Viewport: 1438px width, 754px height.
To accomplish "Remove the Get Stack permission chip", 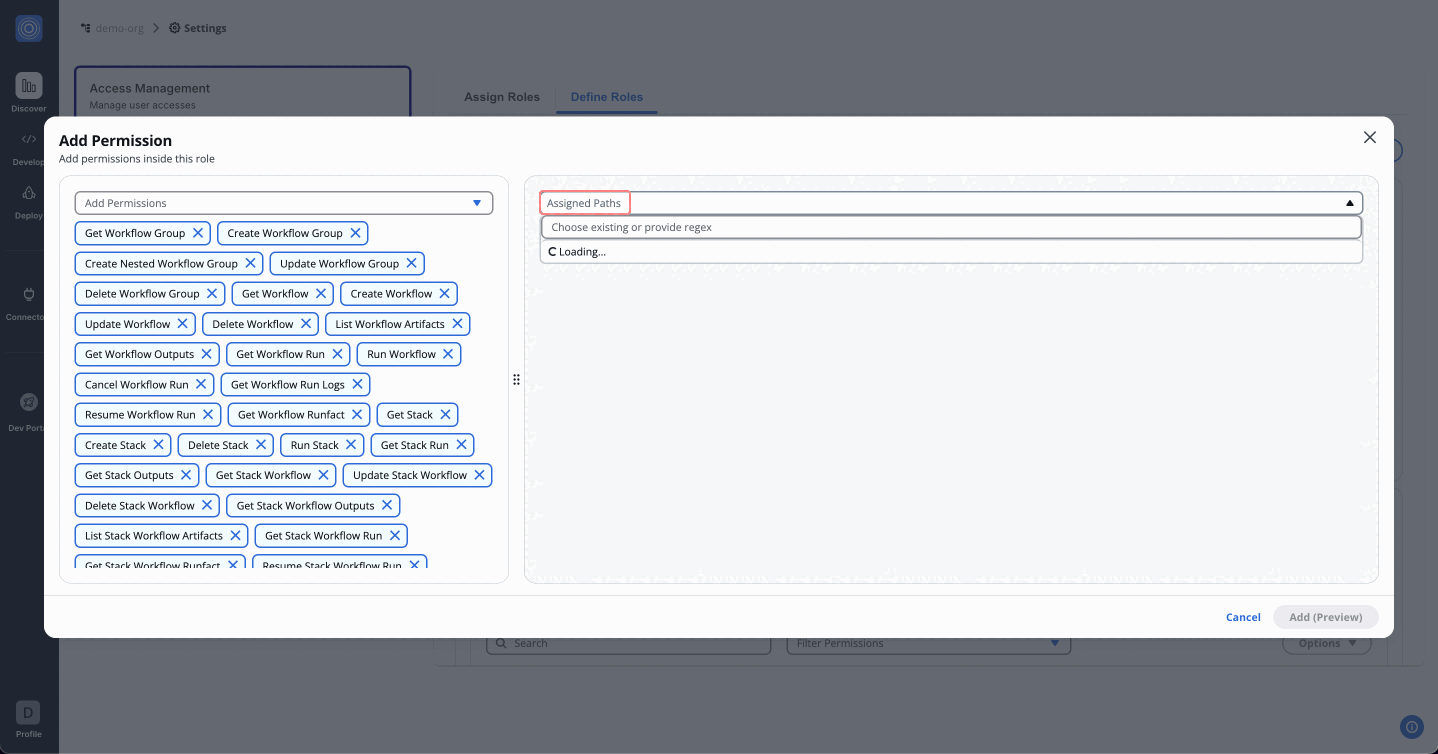I will pyautogui.click(x=445, y=415).
